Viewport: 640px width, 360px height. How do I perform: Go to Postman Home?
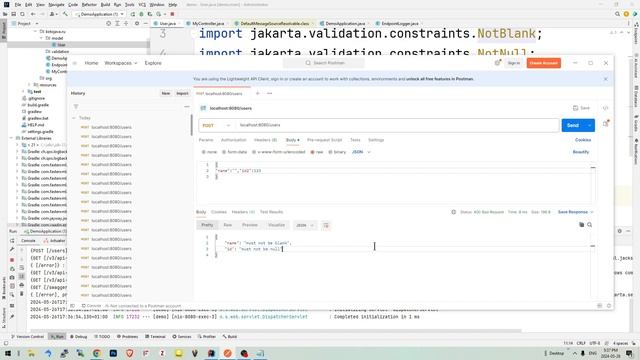point(91,63)
